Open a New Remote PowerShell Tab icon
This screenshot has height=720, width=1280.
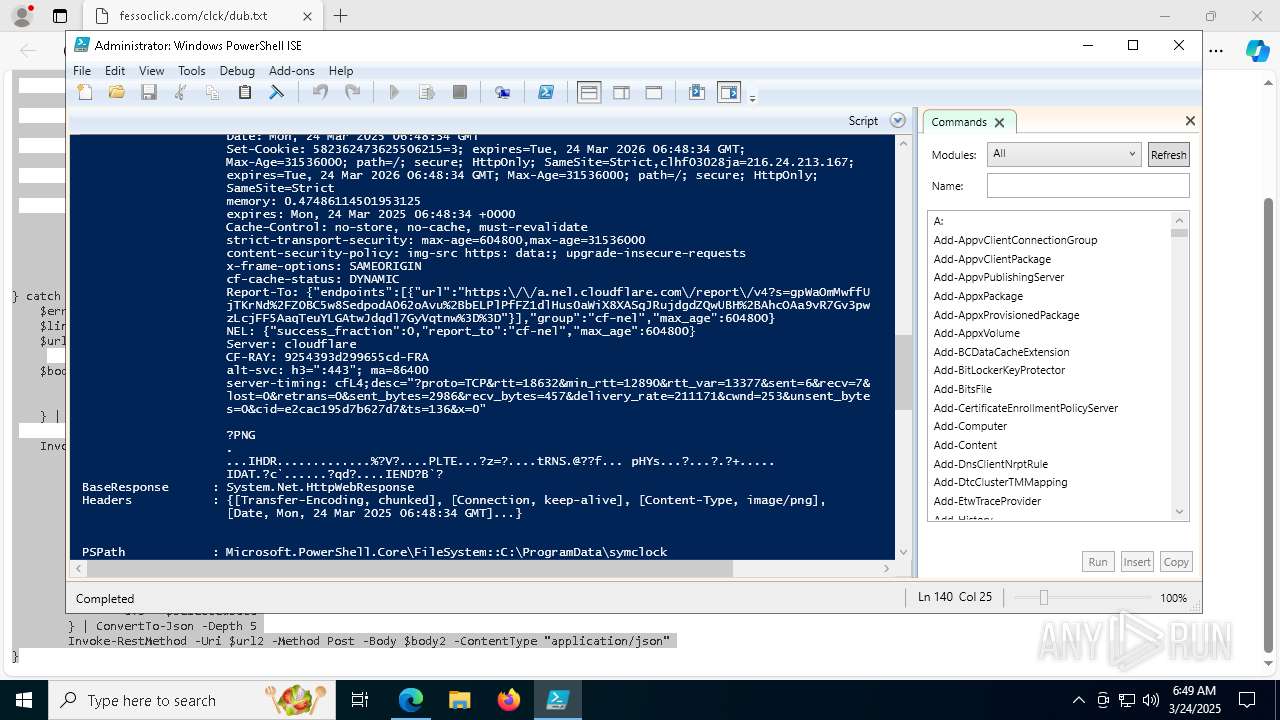[x=503, y=93]
